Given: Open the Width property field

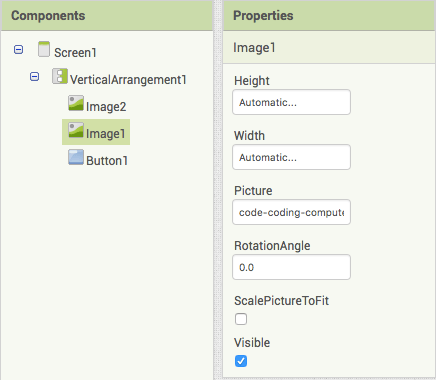Looking at the screenshot, I should coord(291,157).
